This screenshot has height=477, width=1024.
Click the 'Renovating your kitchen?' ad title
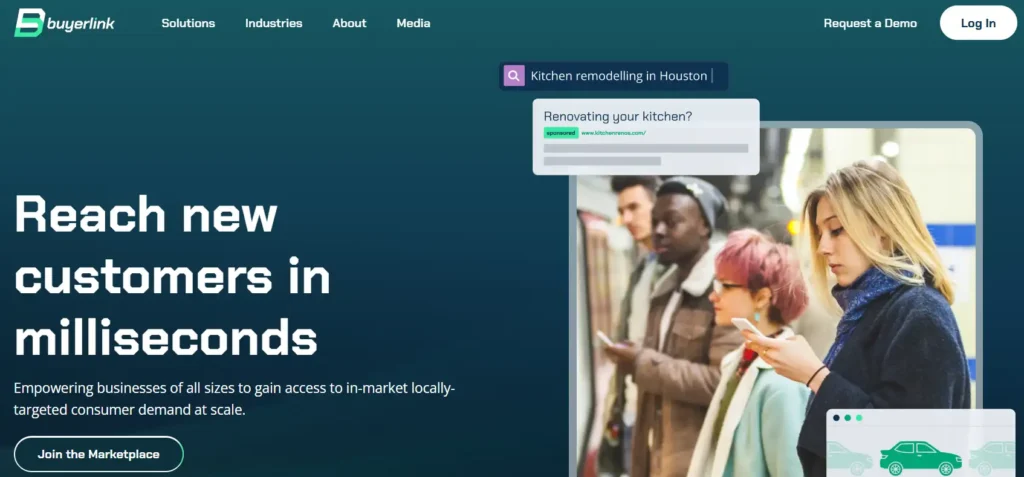pos(618,116)
